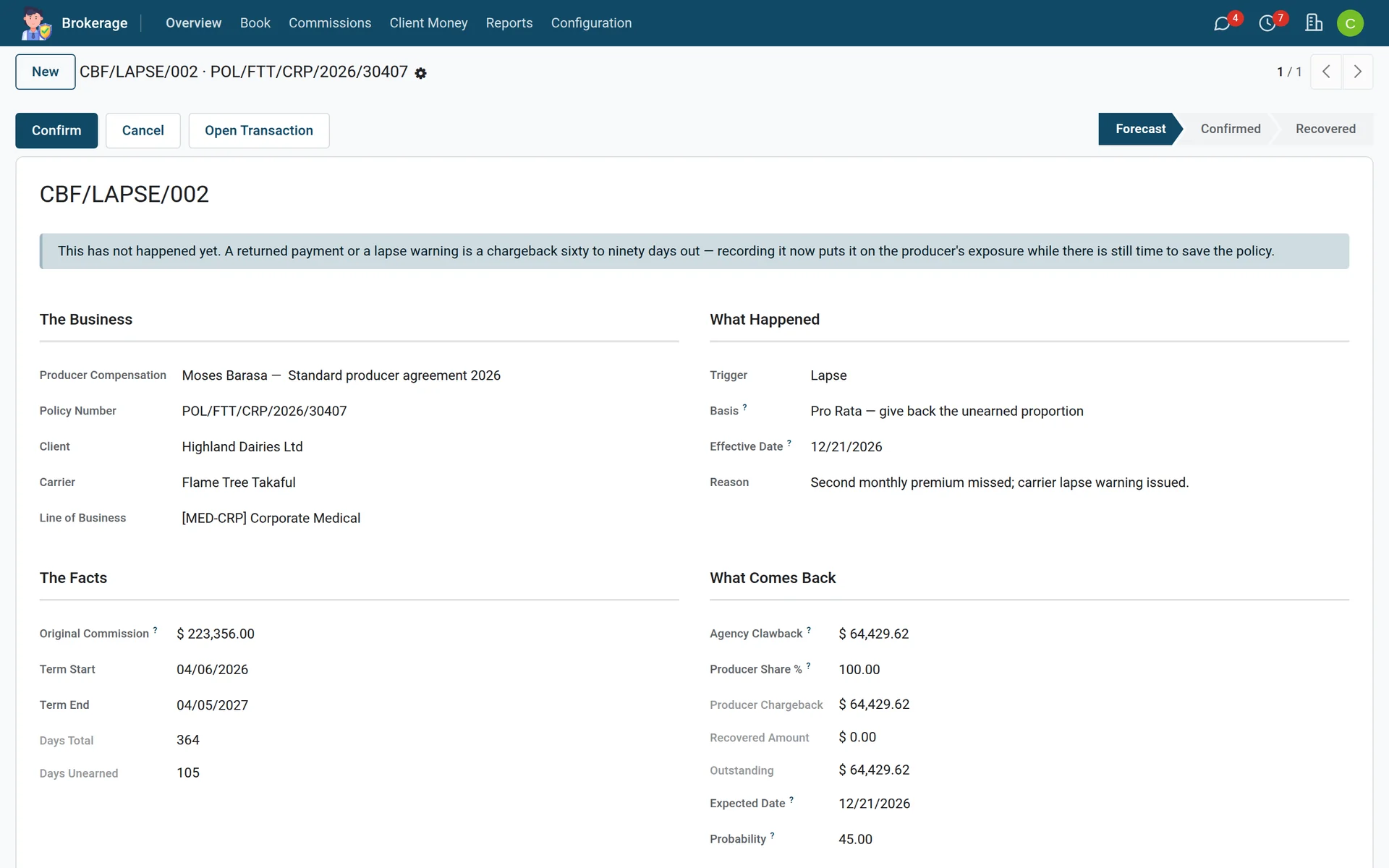Image resolution: width=1389 pixels, height=868 pixels.
Task: Show help tooltip for Original Commission
Action: tap(155, 630)
